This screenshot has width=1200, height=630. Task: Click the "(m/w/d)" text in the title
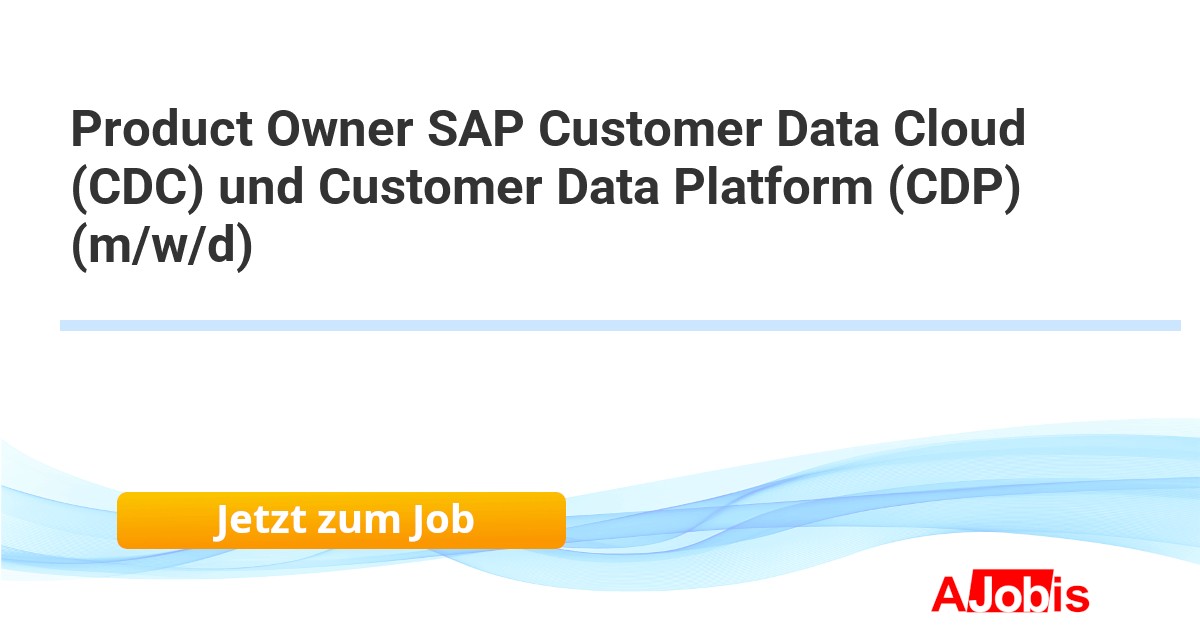(x=162, y=246)
